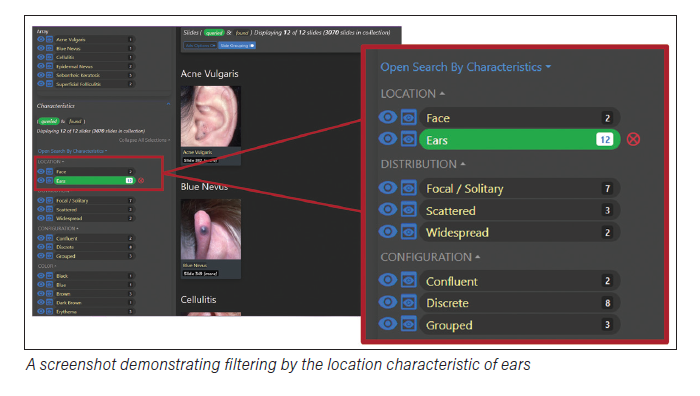
Task: Click boxed eye icon for Confluent in enlarged callout
Action: pos(408,281)
